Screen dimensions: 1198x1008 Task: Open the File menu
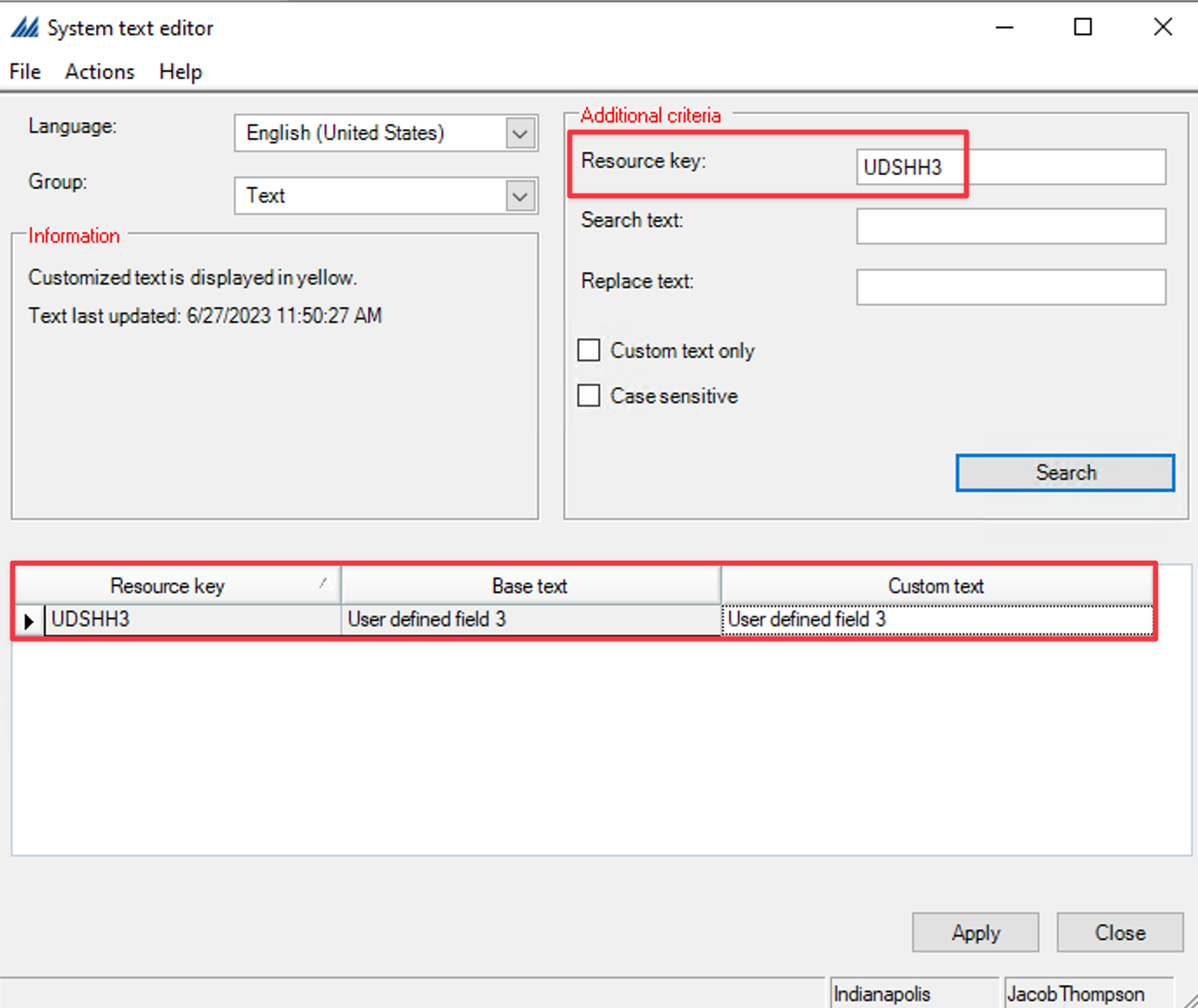[x=24, y=72]
